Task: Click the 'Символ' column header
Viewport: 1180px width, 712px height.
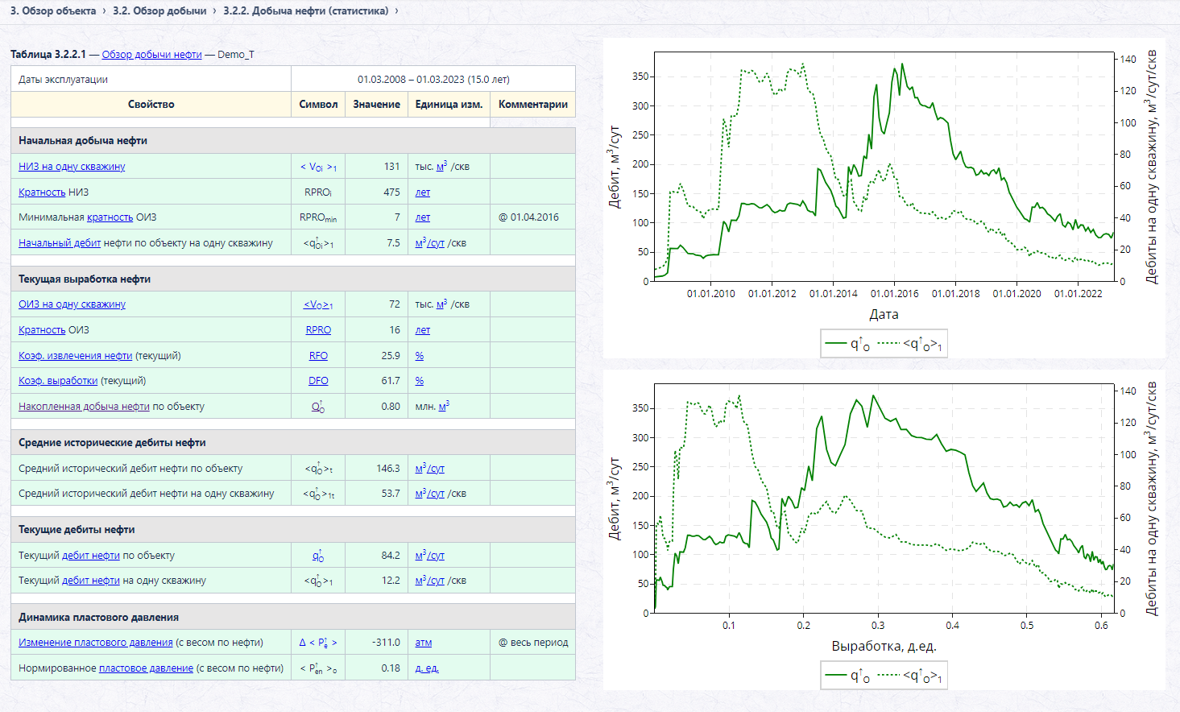Action: pos(318,105)
